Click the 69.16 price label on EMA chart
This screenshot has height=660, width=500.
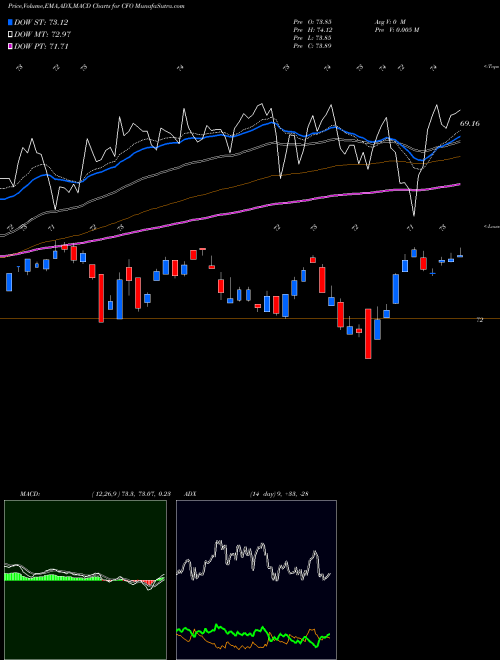470,124
